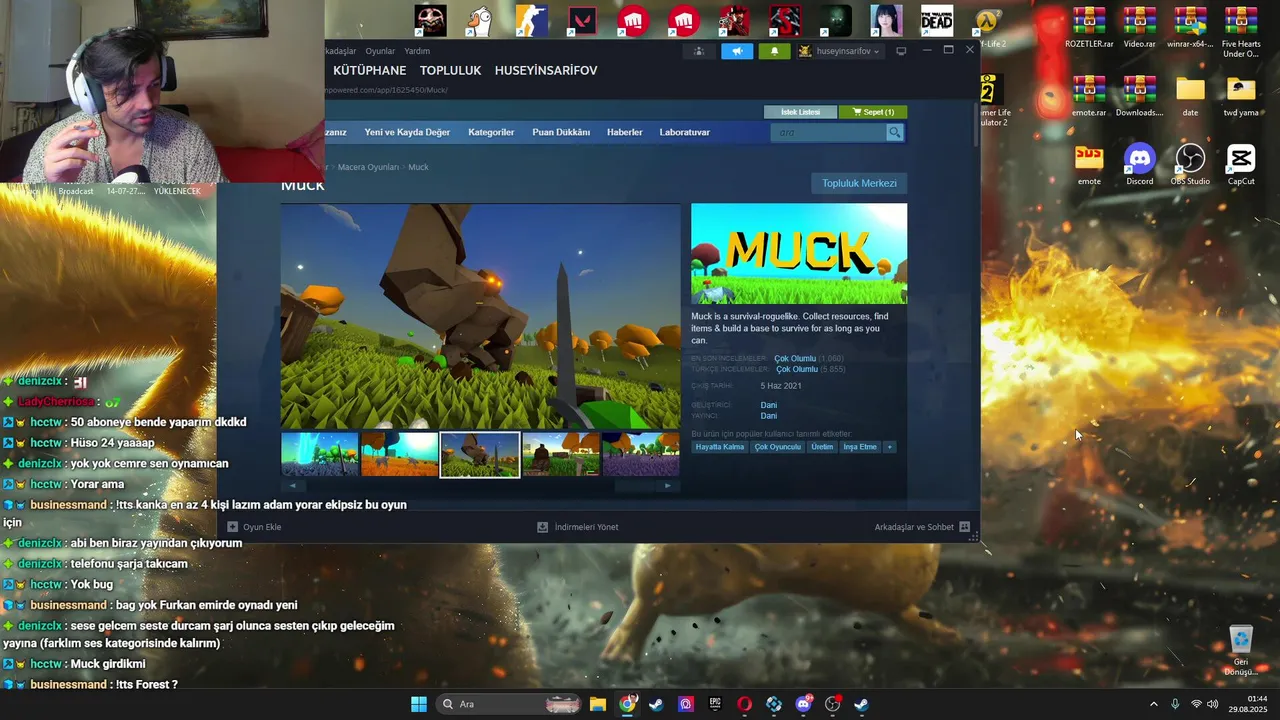The image size is (1280, 720).
Task: Open Epic Games Launcher from taskbar
Action: point(715,704)
